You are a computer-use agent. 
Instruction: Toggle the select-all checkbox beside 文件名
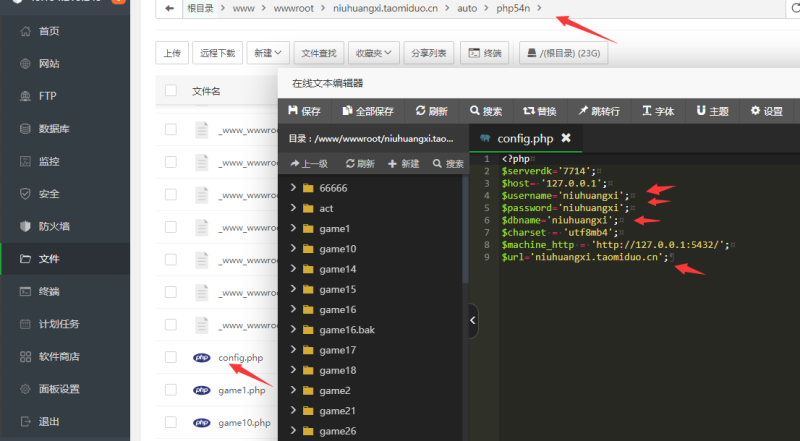(171, 91)
